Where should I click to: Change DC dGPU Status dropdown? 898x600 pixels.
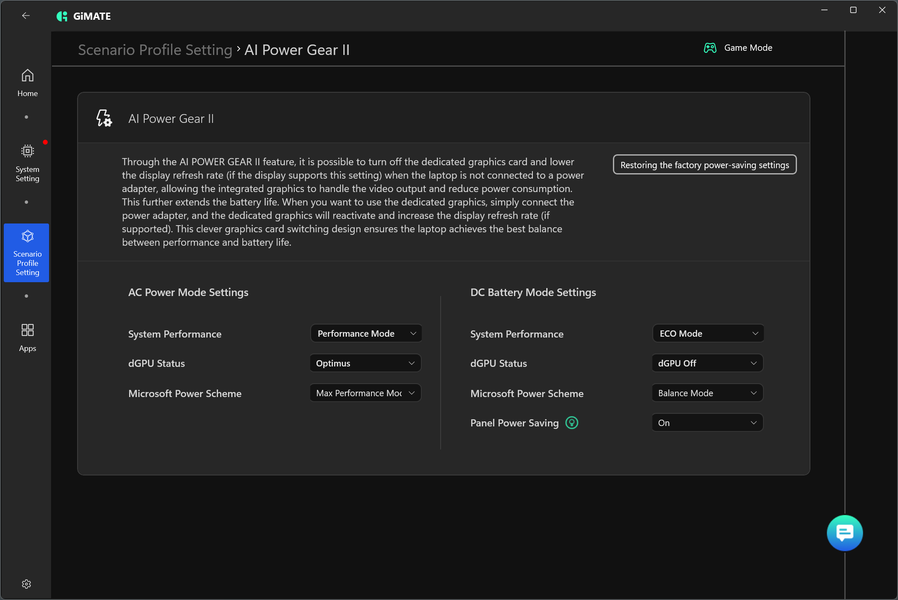pyautogui.click(x=707, y=364)
